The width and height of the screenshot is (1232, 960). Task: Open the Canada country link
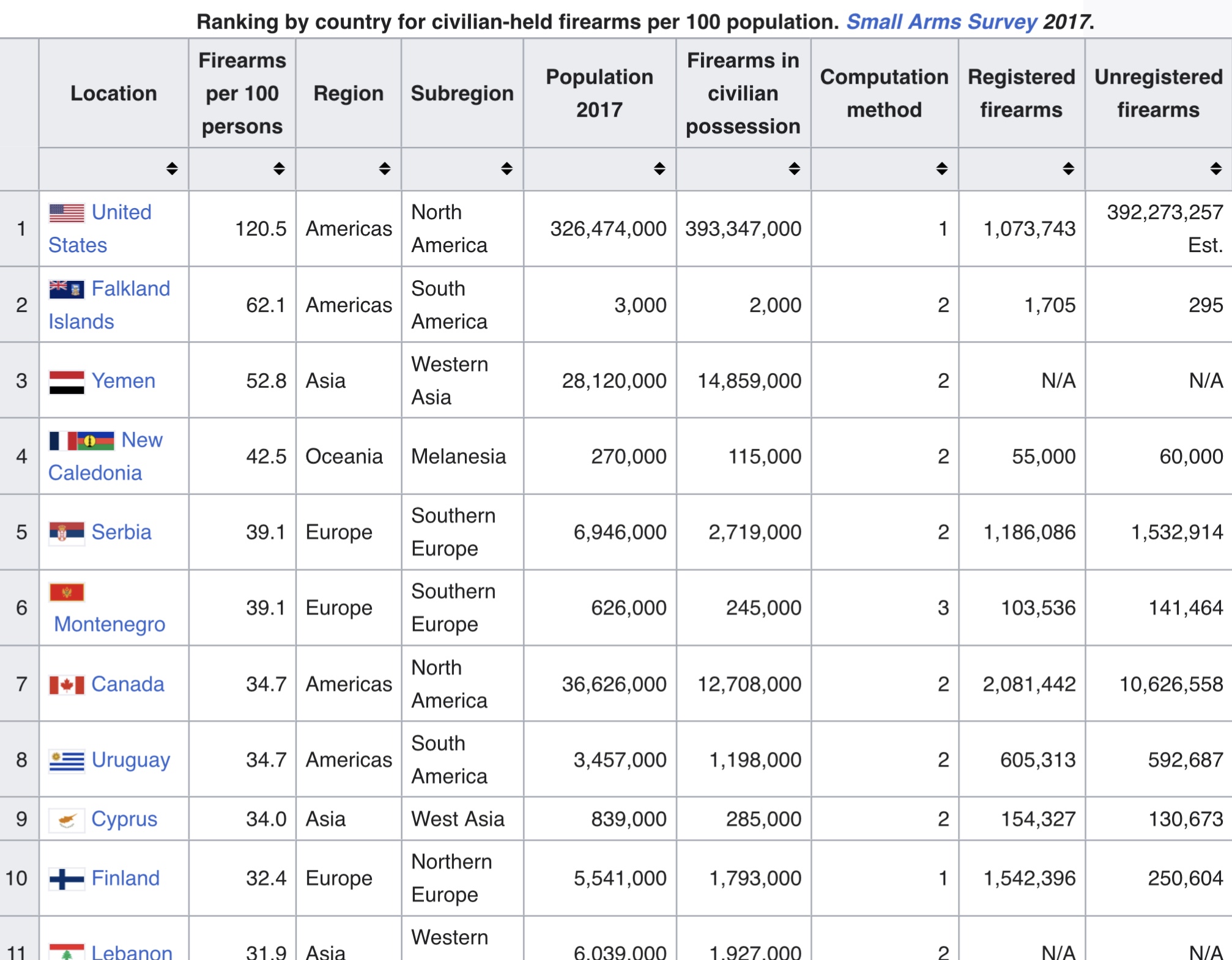pyautogui.click(x=128, y=684)
